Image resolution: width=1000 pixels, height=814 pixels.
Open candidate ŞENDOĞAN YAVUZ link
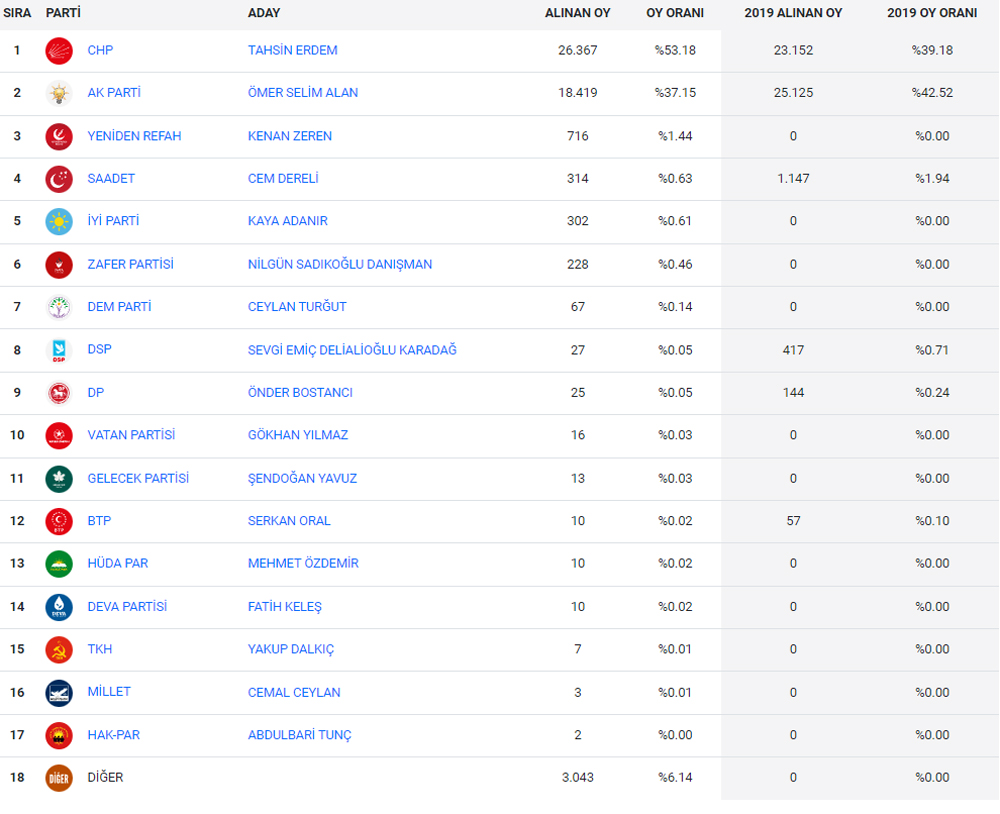pos(303,478)
